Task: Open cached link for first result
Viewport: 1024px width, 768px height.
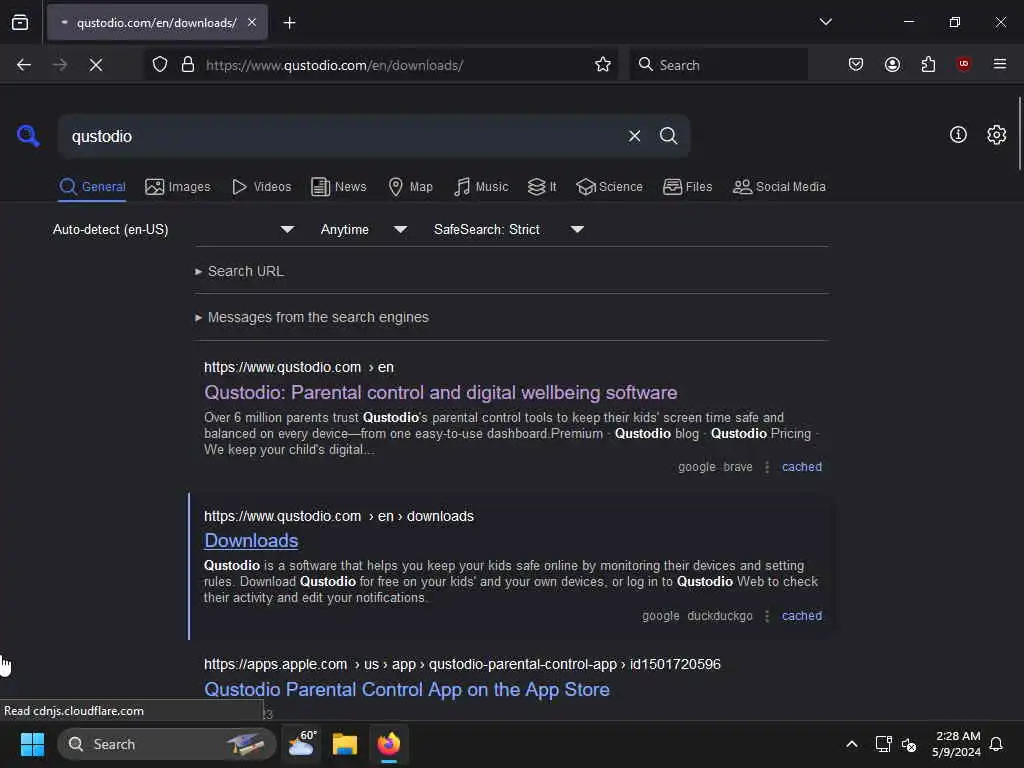Action: tap(802, 467)
